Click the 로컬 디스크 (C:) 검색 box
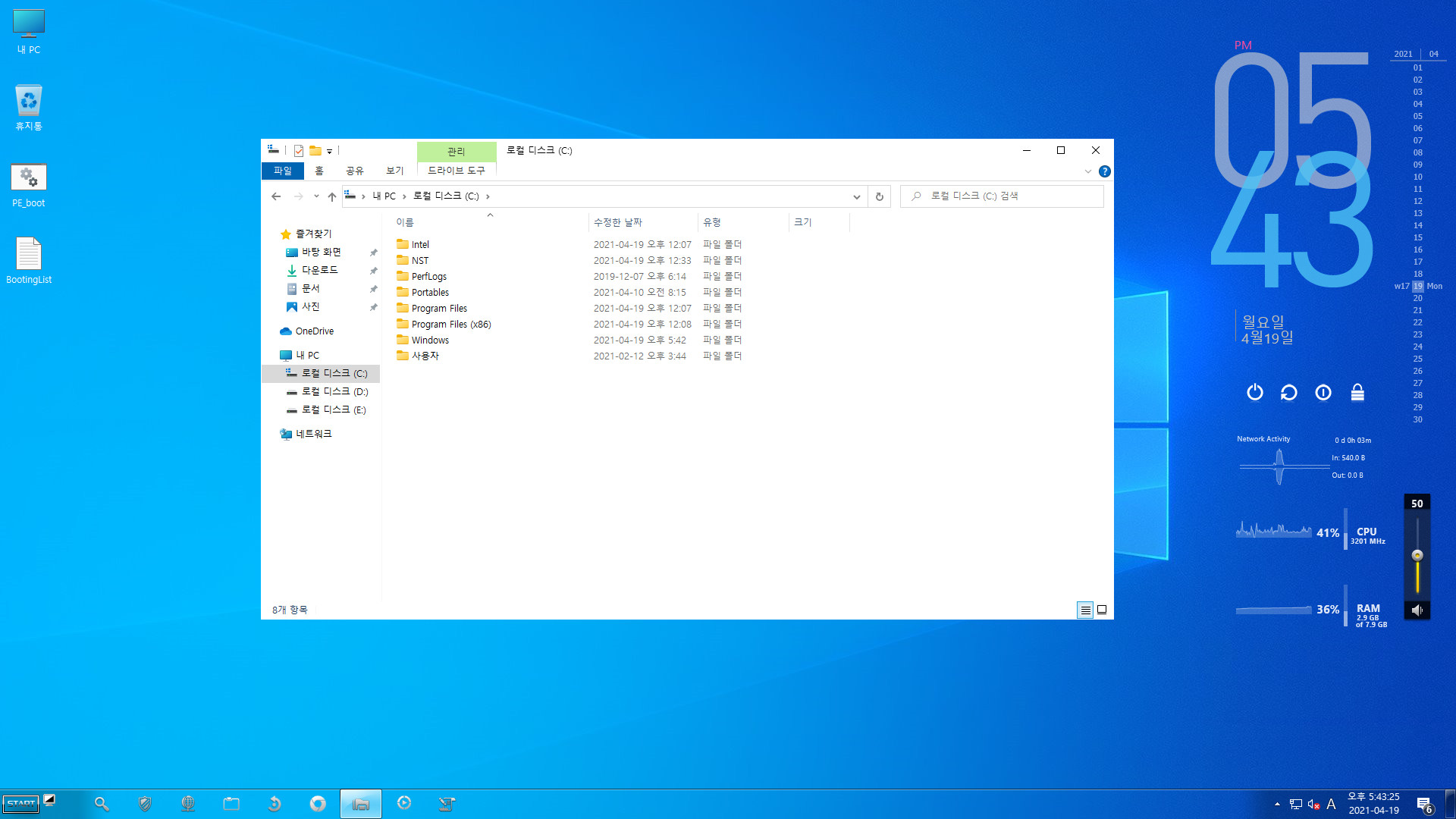Viewport: 1456px width, 819px height. (x=1002, y=196)
